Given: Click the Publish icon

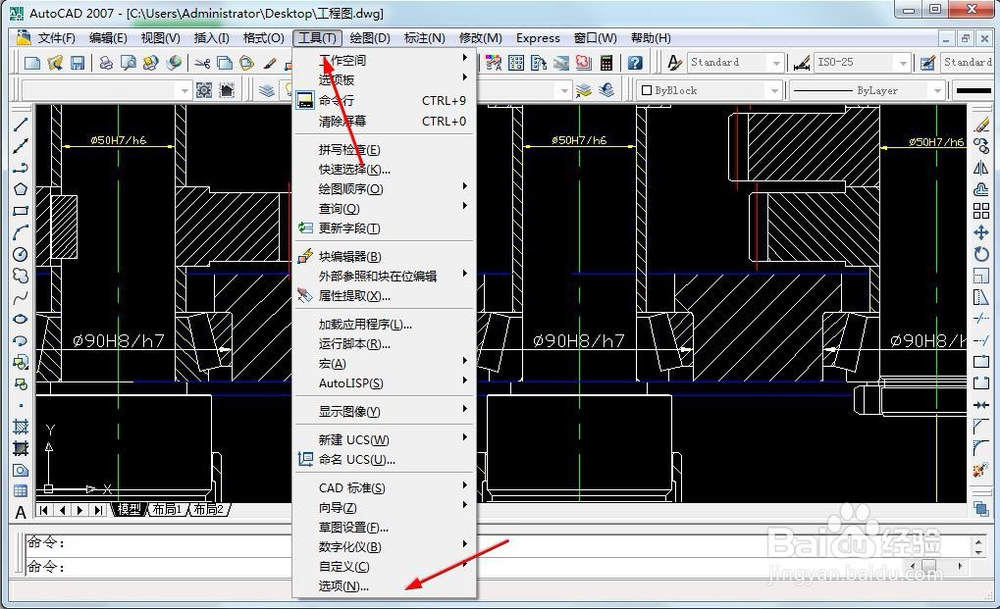Looking at the screenshot, I should point(151,62).
